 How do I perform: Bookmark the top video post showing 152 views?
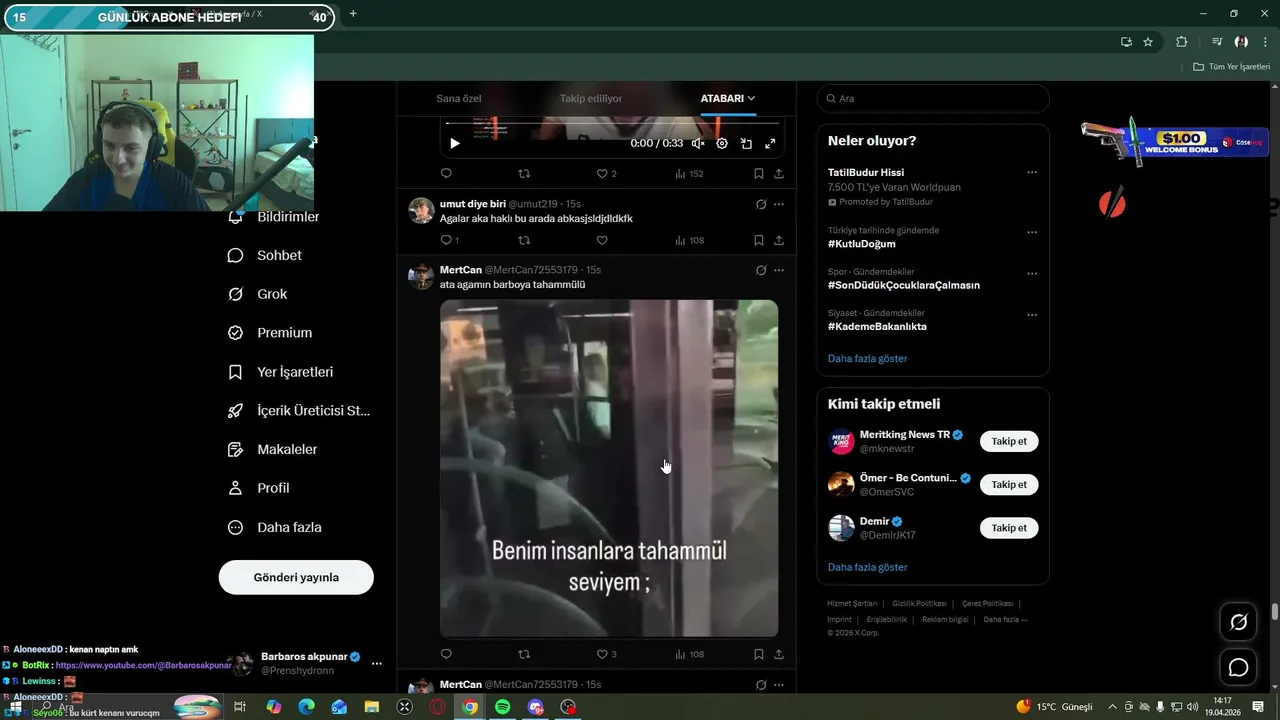coord(759,173)
